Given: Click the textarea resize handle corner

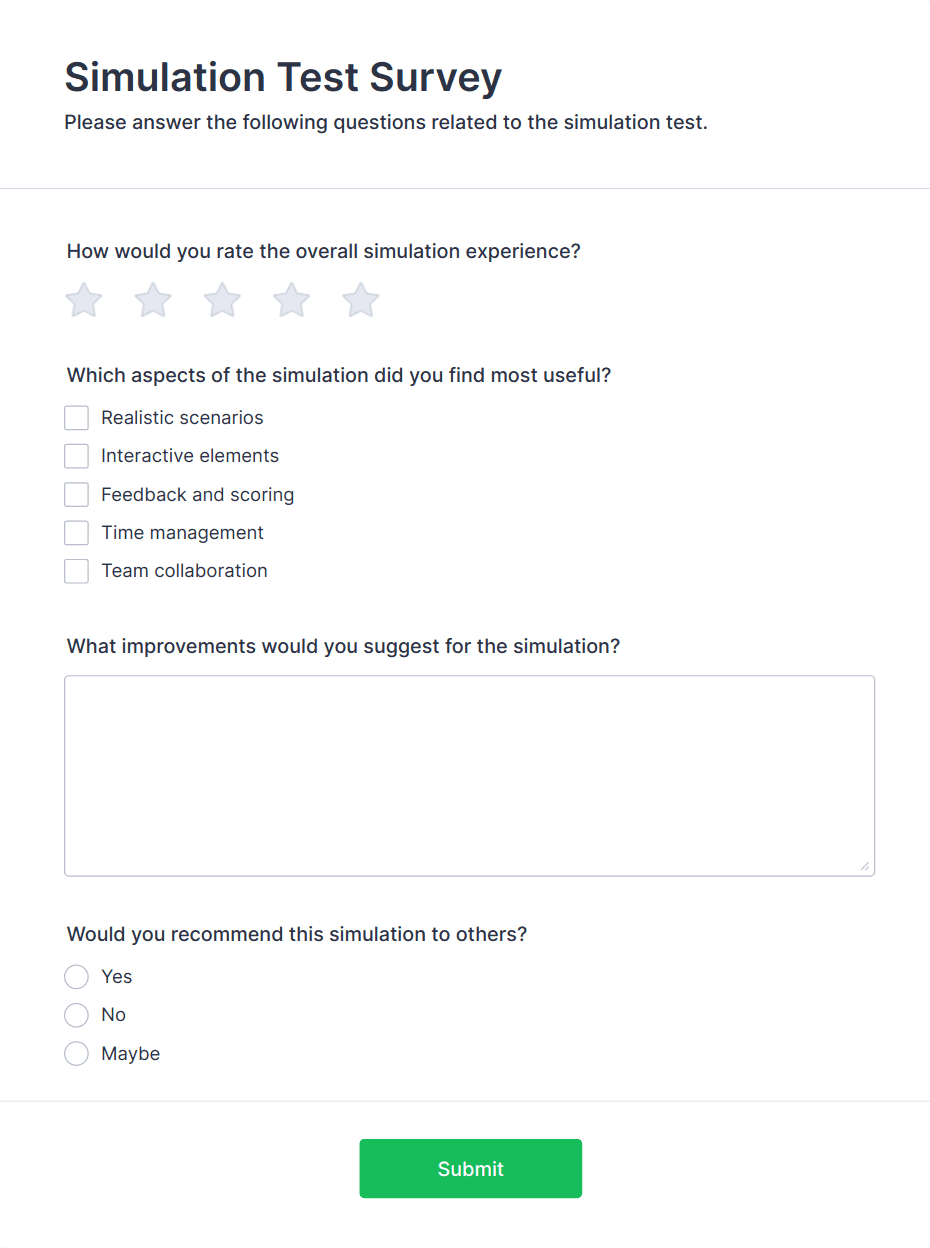Looking at the screenshot, I should 865,867.
